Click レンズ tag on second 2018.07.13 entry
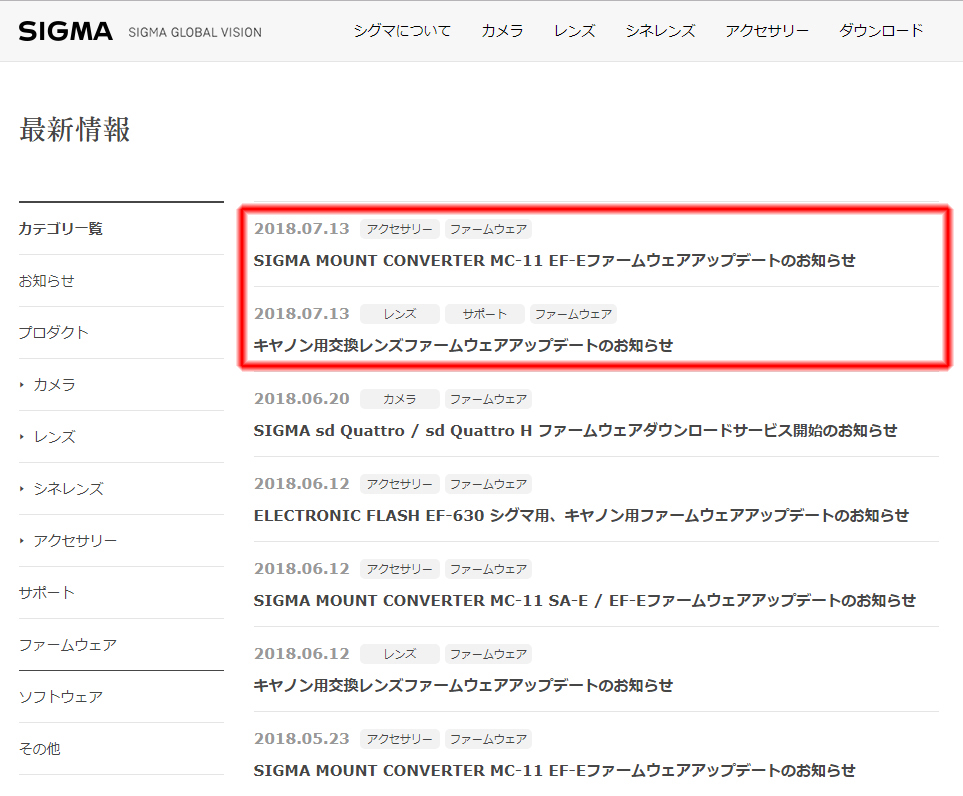 pyautogui.click(x=400, y=314)
